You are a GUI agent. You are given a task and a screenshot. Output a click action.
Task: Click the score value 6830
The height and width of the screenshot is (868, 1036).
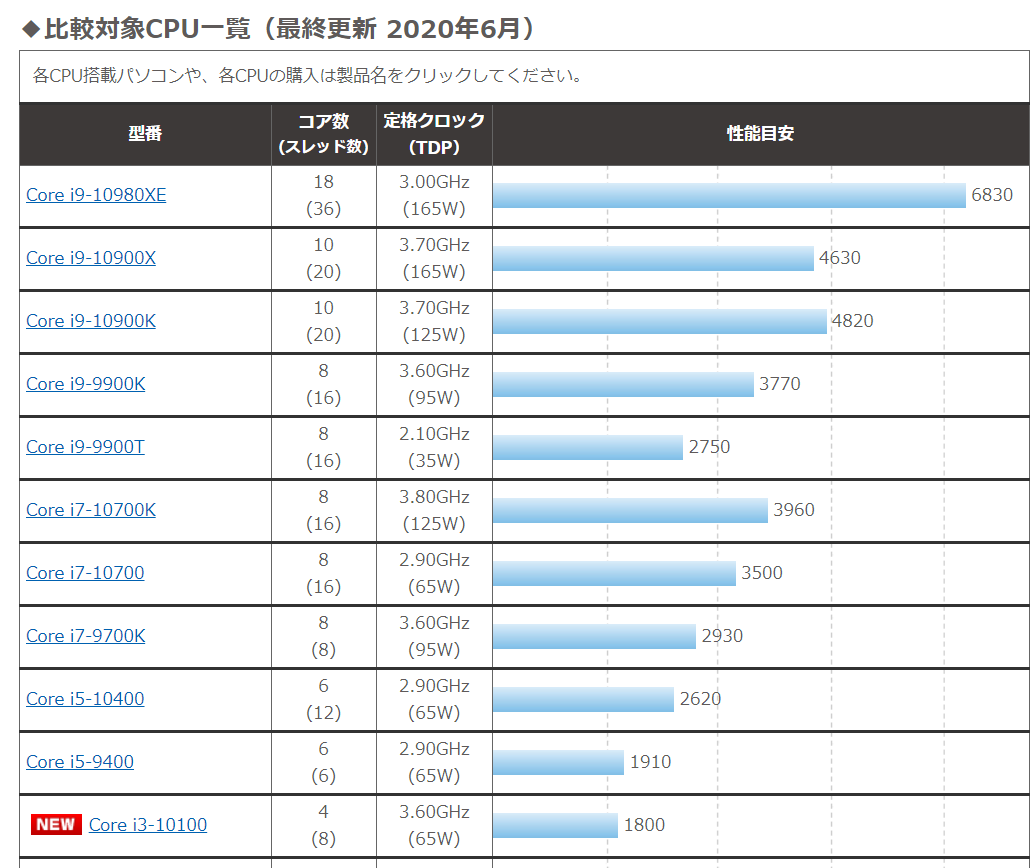point(992,195)
